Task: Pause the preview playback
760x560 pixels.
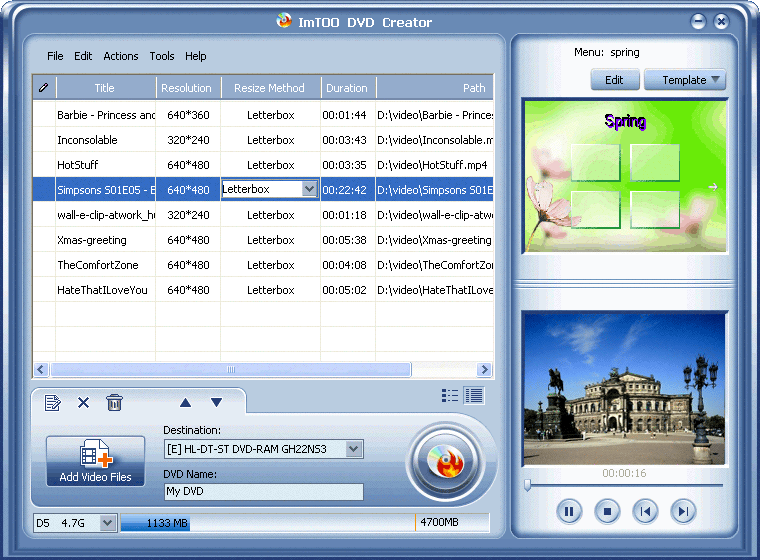Action: (x=569, y=511)
